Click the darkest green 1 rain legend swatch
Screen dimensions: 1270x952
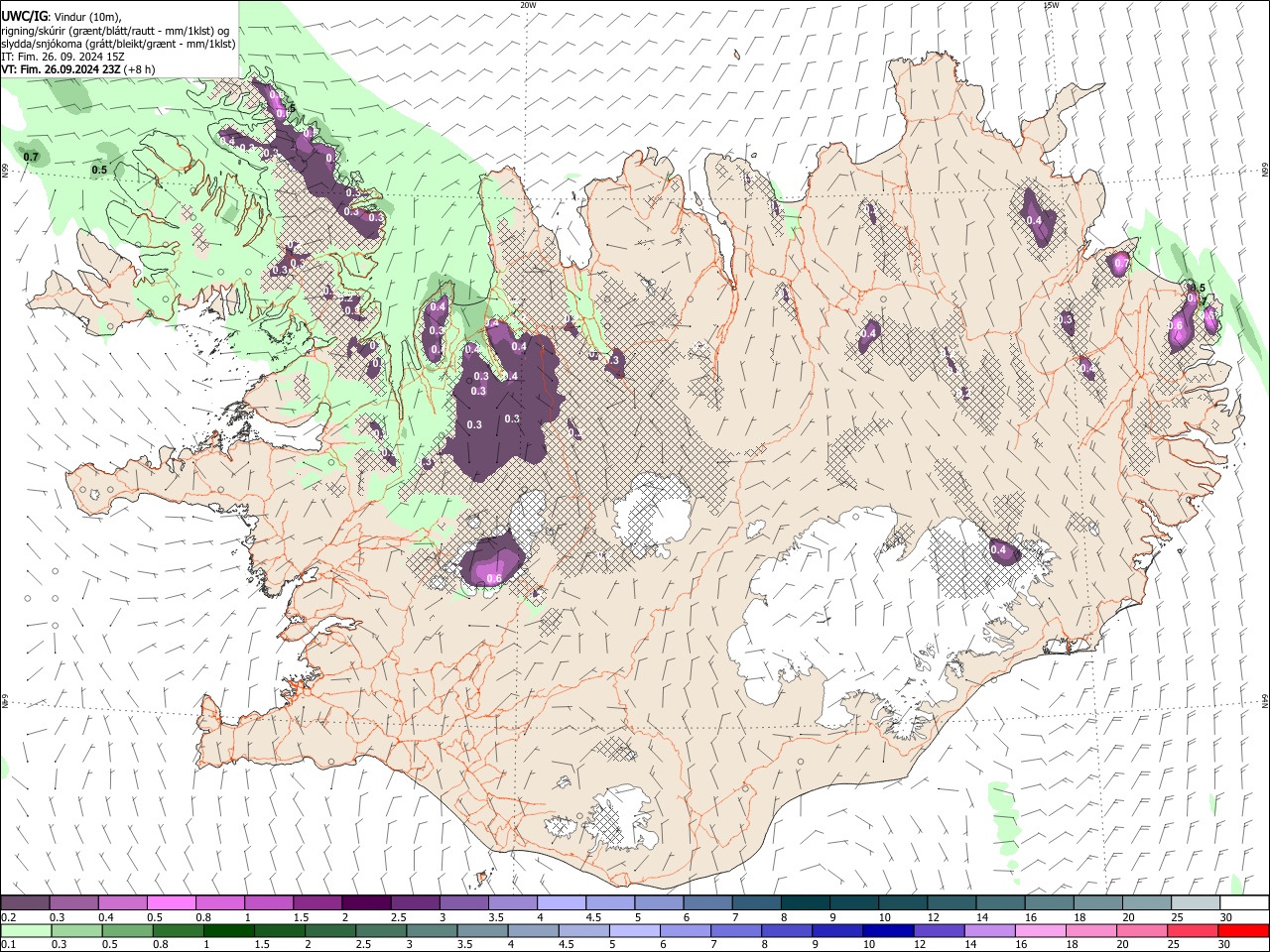click(x=228, y=930)
